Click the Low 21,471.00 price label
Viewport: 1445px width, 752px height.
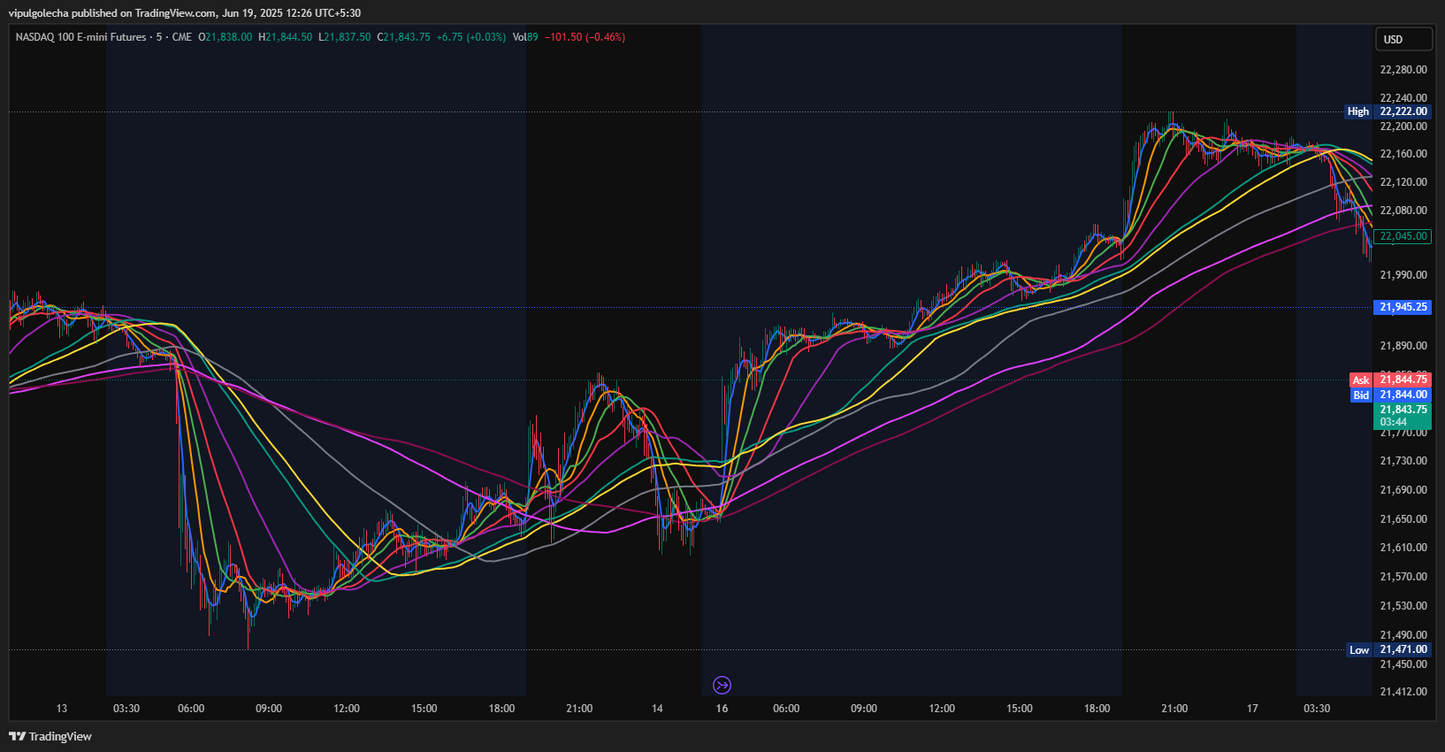tap(1388, 649)
